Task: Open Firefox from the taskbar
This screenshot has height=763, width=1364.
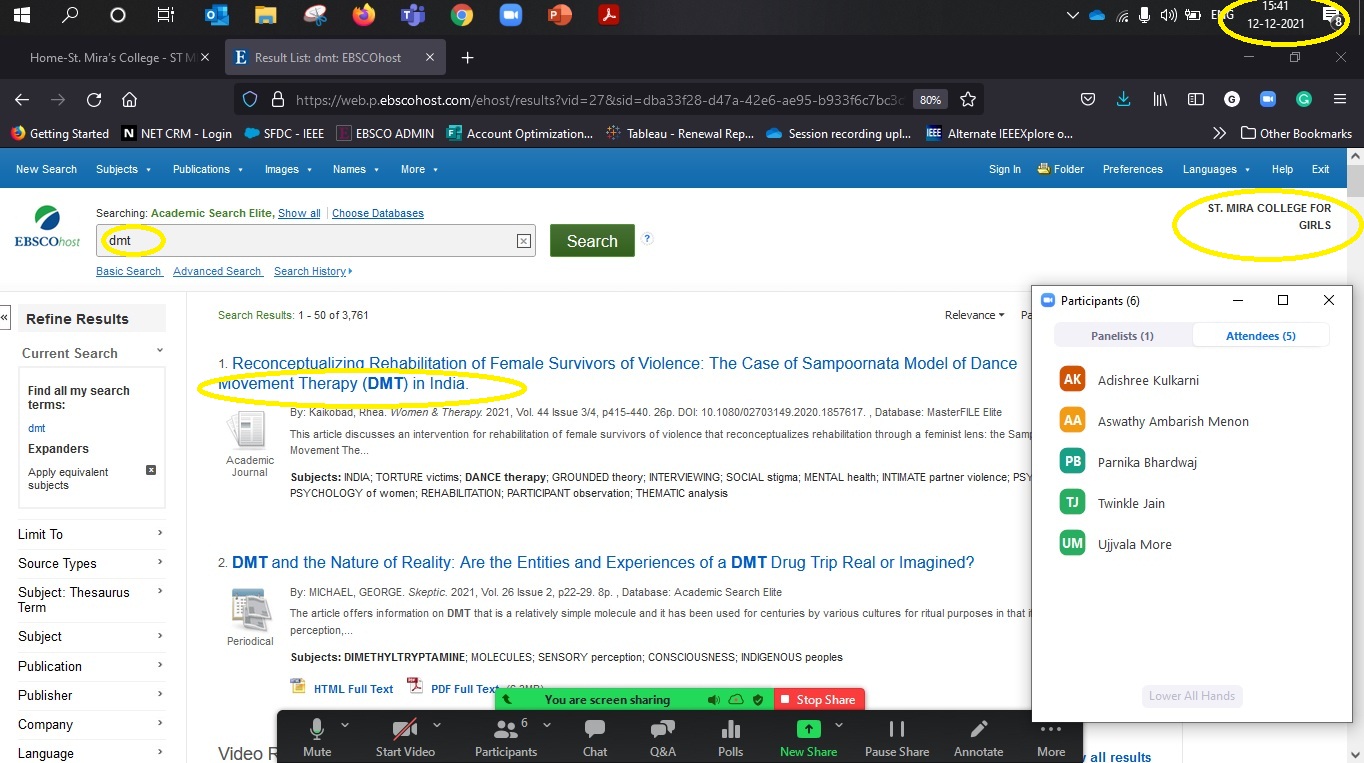Action: pyautogui.click(x=363, y=15)
